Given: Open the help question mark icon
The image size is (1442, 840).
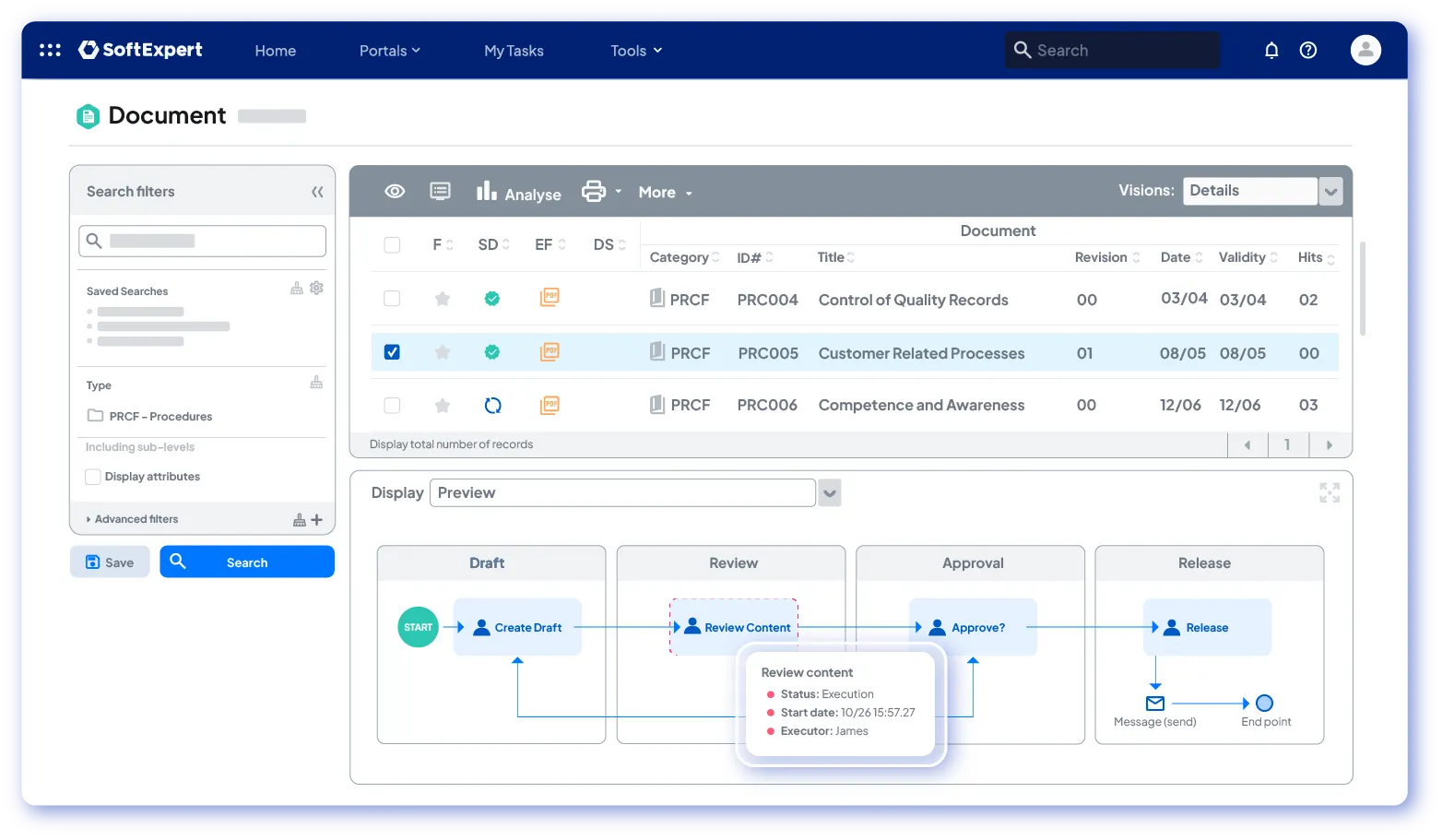Looking at the screenshot, I should click(1307, 51).
